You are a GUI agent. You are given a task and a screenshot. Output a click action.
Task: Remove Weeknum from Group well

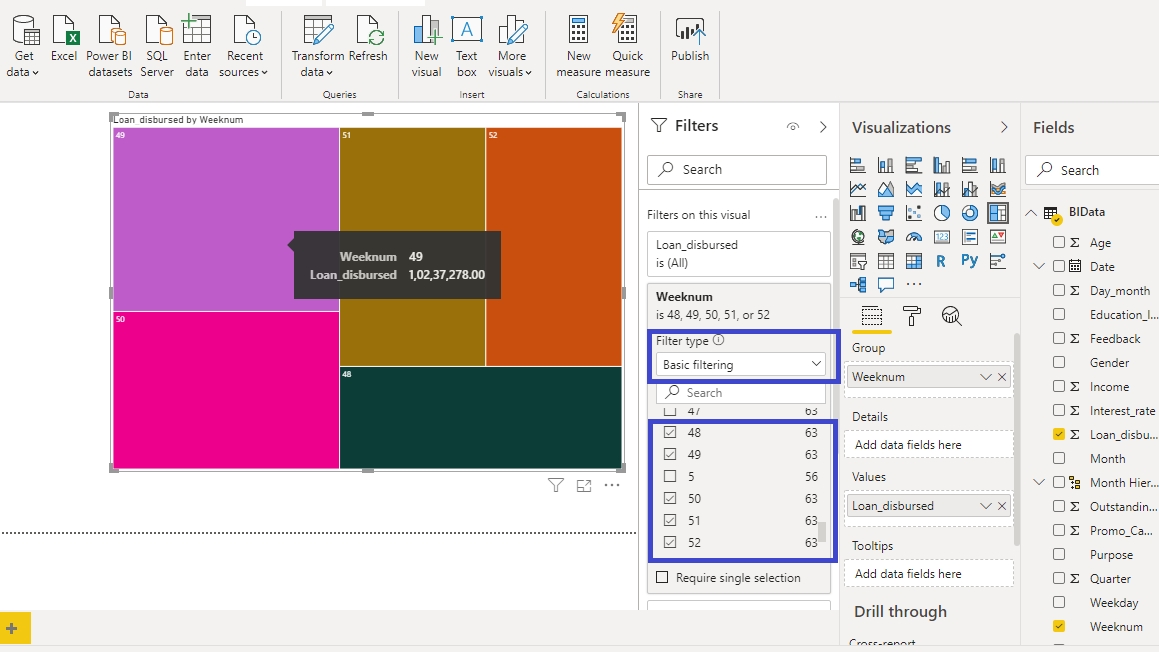coord(1002,377)
